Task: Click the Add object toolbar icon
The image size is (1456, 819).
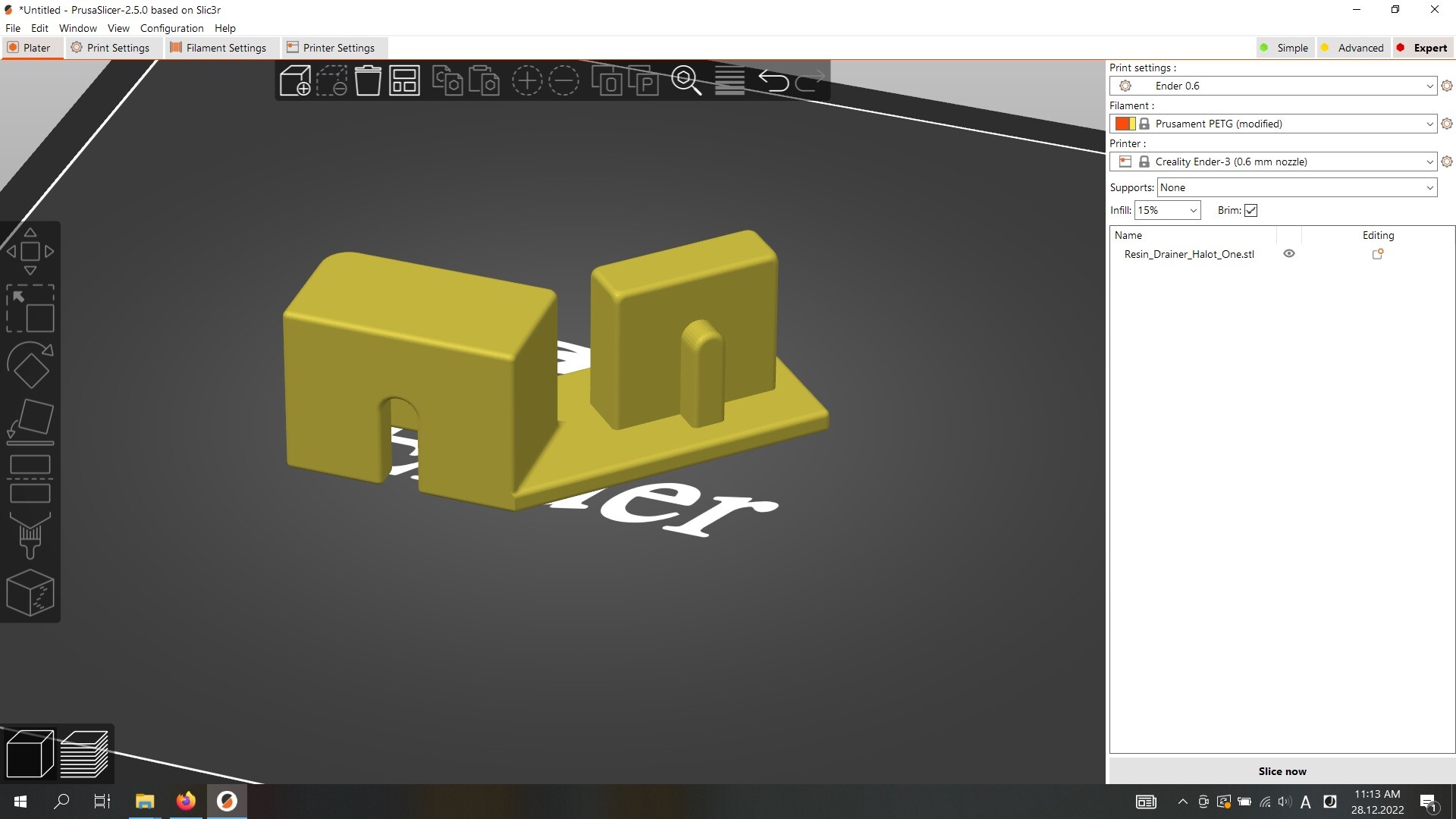Action: 295,80
